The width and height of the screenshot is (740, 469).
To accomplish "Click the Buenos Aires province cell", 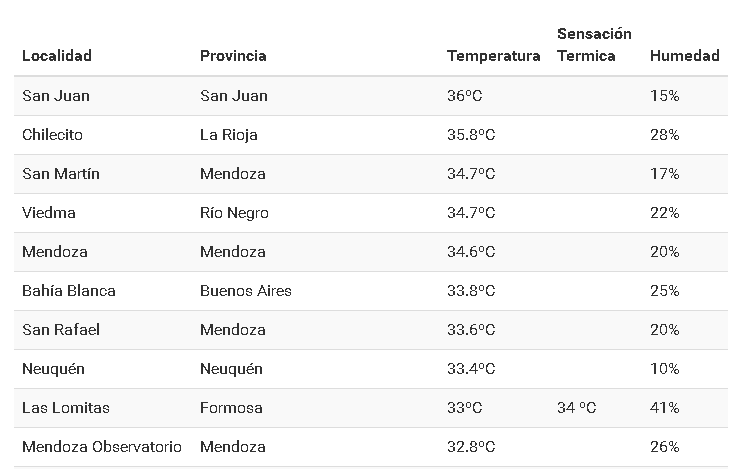I will [x=246, y=291].
